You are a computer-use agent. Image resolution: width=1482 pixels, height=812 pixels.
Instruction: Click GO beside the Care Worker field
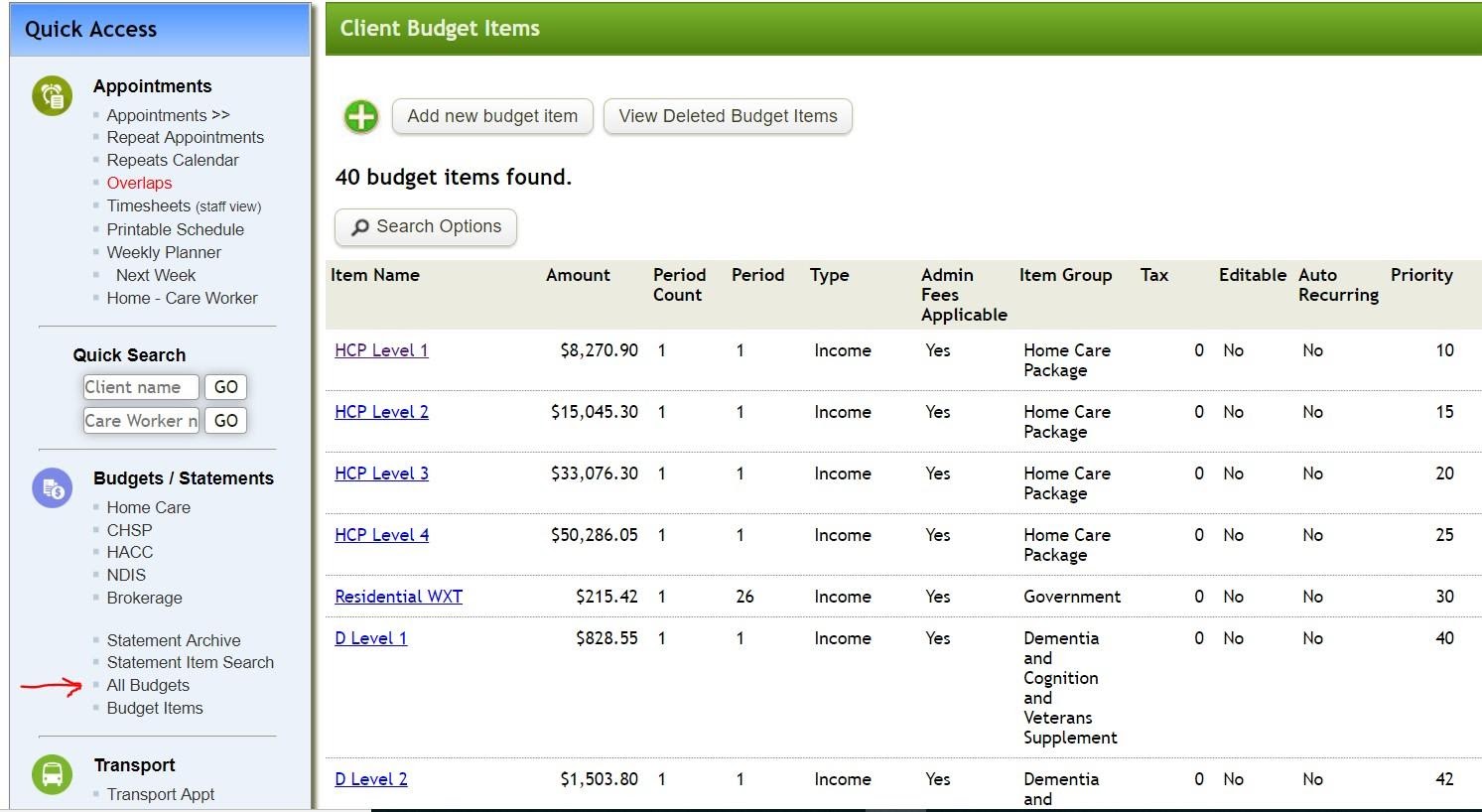225,420
